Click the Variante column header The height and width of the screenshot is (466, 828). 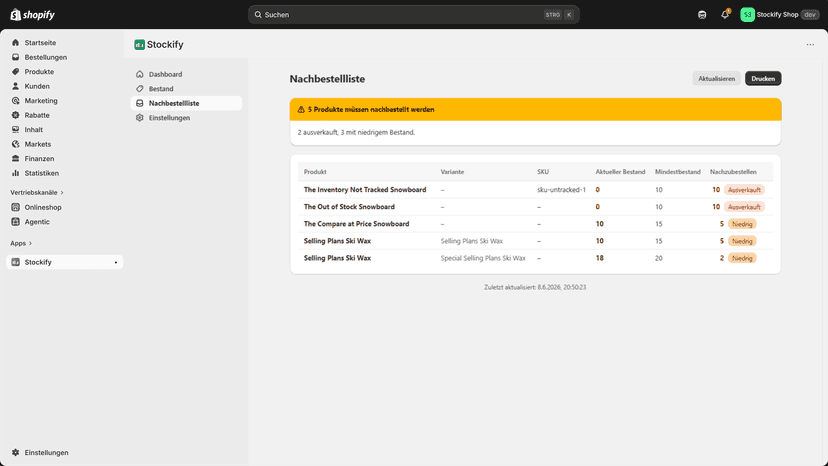coord(453,172)
